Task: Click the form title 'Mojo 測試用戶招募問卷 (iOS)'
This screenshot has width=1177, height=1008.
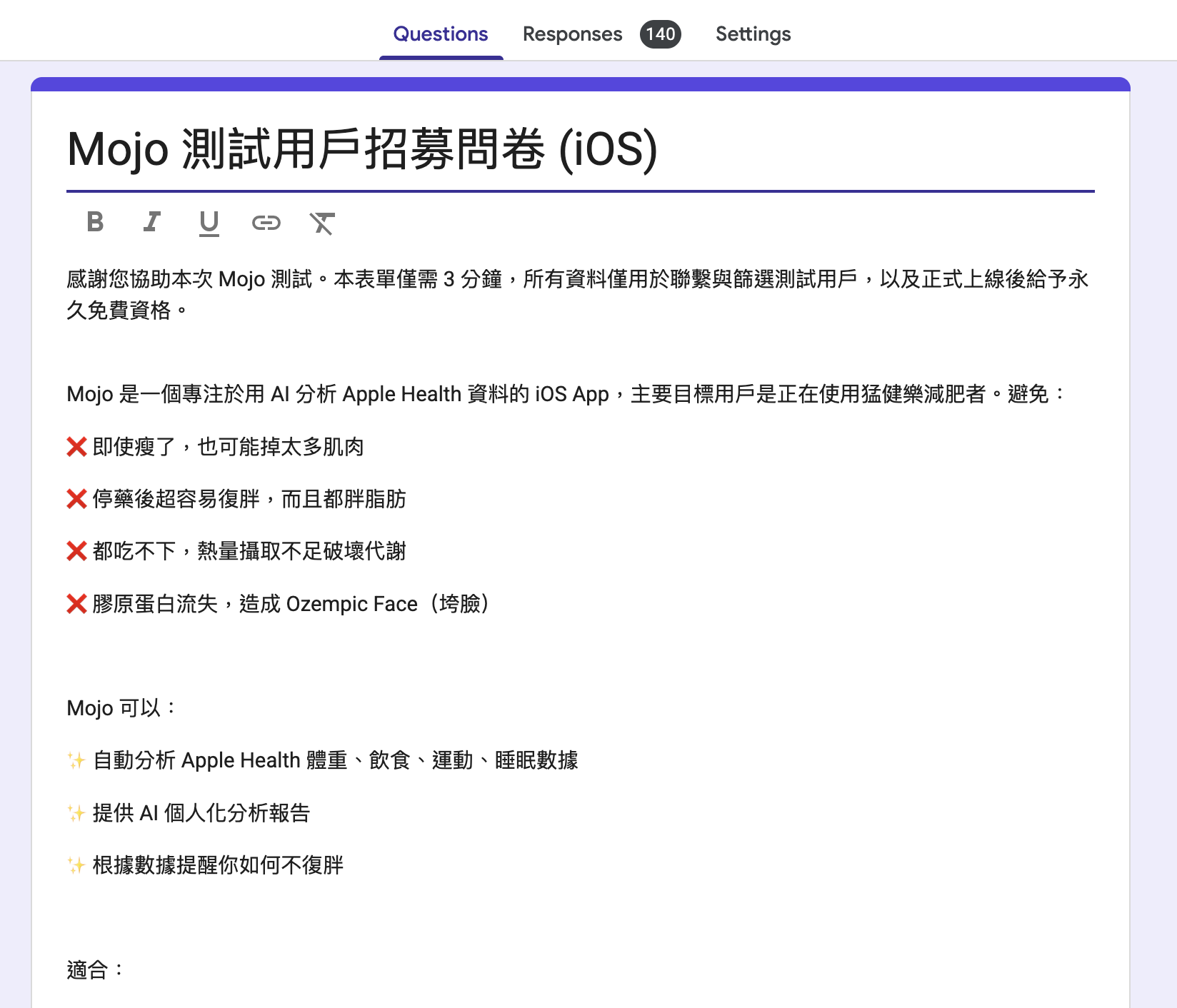Action: [x=362, y=149]
